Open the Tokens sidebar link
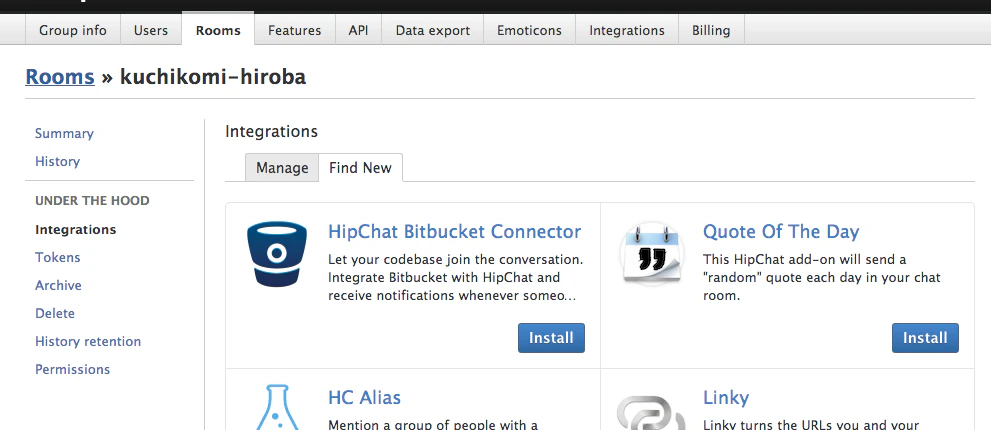The height and width of the screenshot is (430, 991). point(58,257)
